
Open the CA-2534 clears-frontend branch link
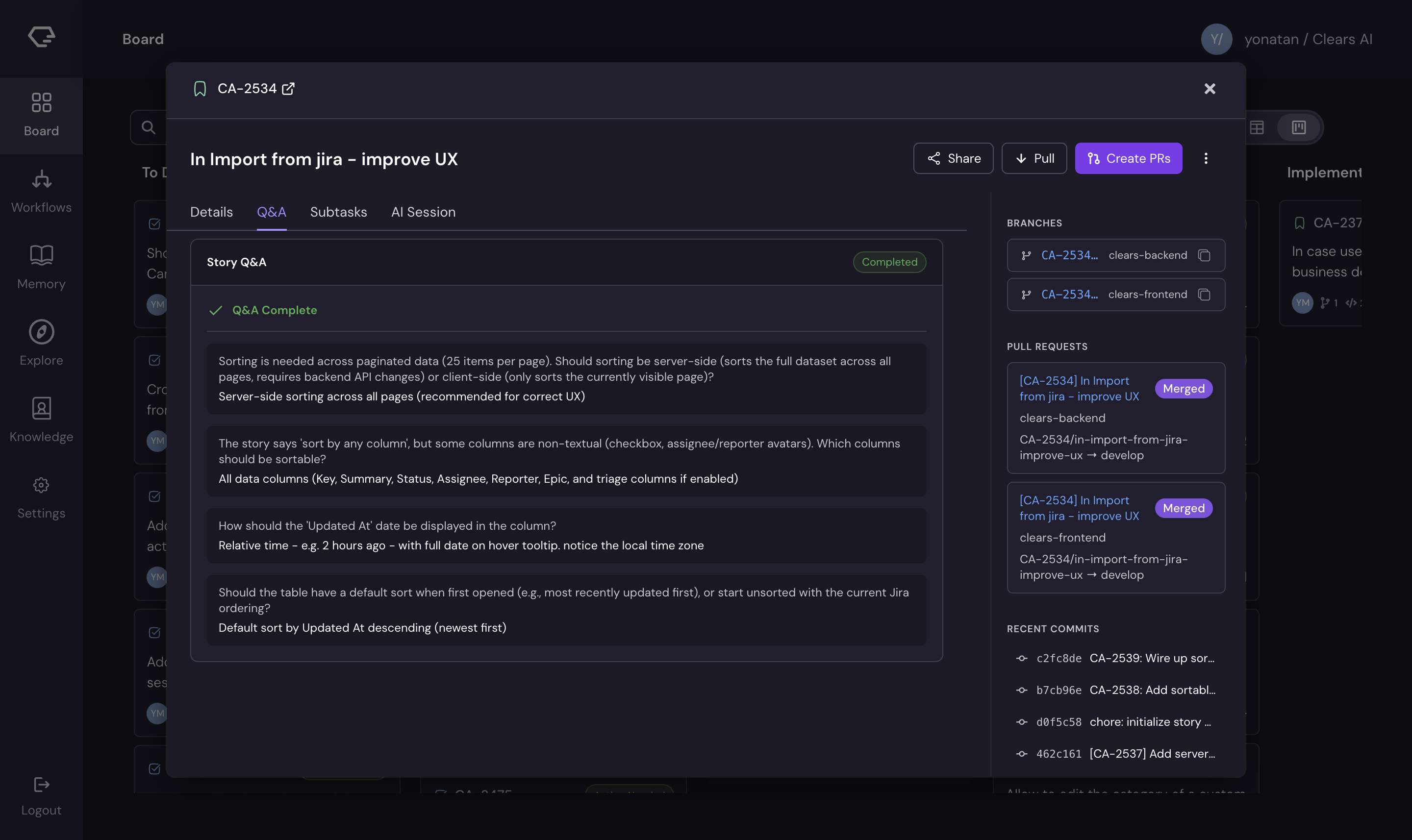[1069, 295]
